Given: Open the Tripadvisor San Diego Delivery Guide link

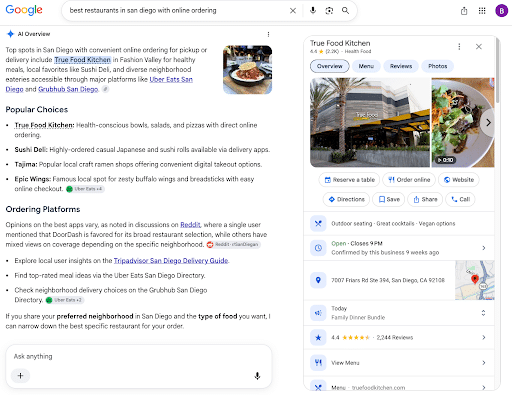Looking at the screenshot, I should coord(171,260).
